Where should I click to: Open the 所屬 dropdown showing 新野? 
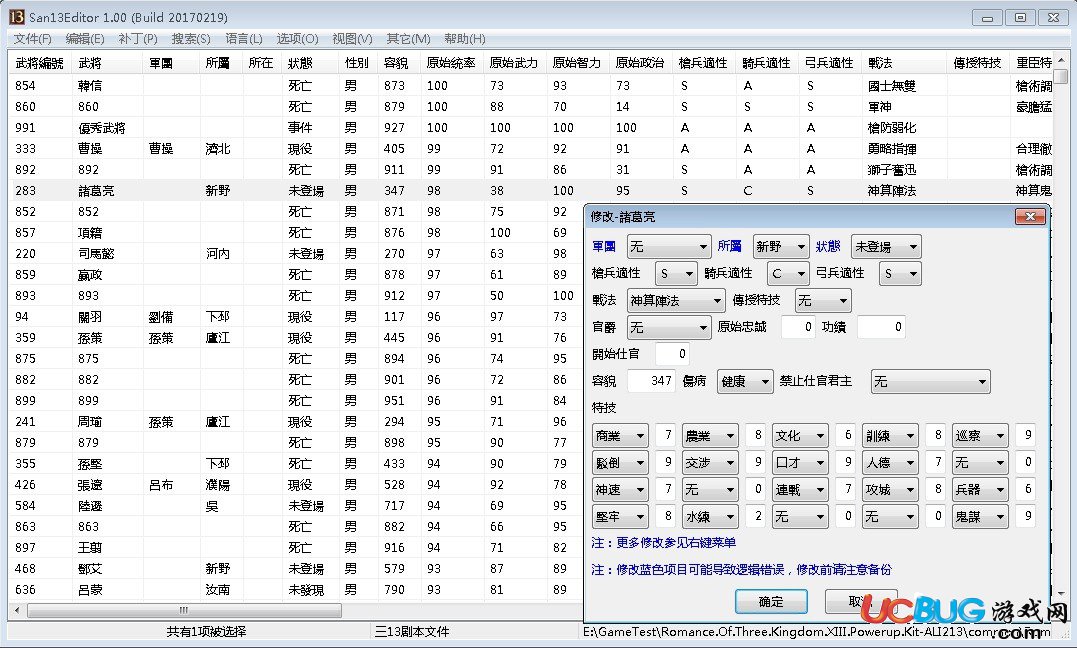781,246
